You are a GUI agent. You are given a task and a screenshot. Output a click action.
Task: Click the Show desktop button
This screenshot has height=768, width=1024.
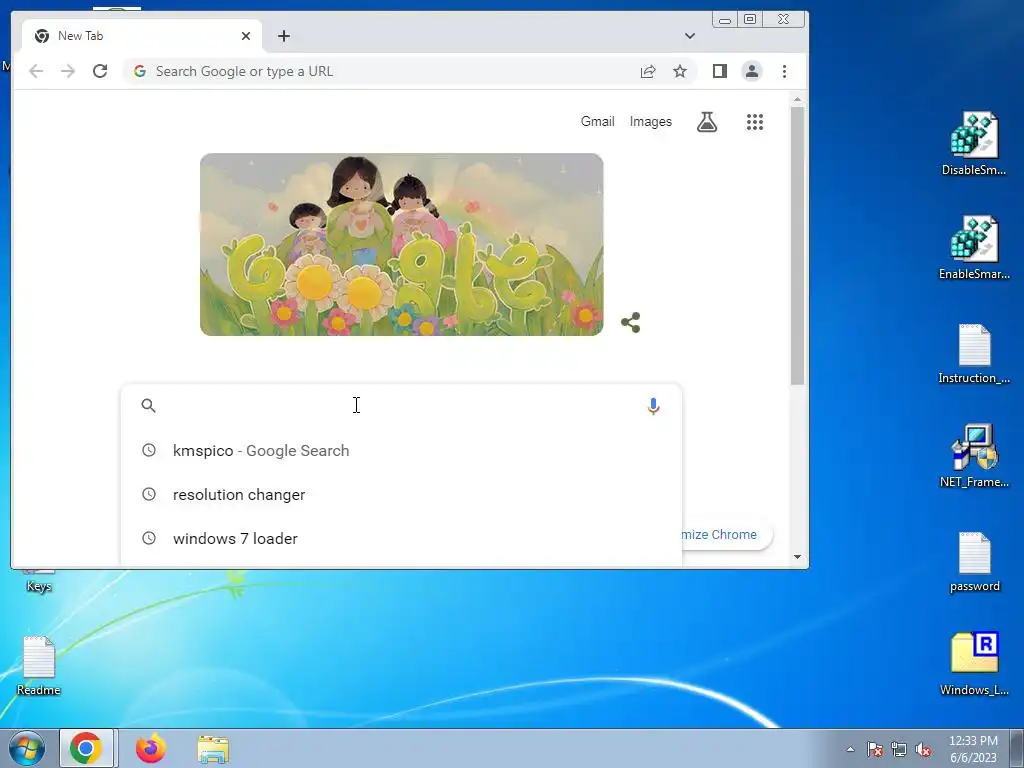[1016, 749]
